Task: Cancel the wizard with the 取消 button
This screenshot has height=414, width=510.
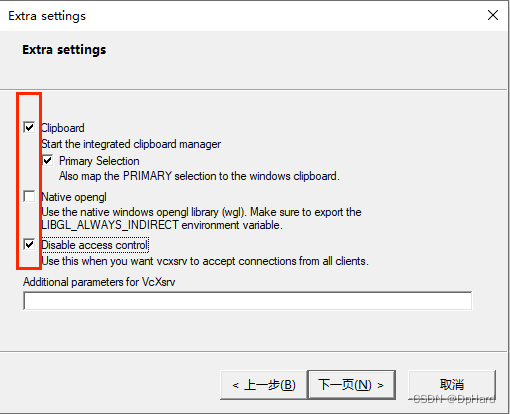Action: point(452,385)
